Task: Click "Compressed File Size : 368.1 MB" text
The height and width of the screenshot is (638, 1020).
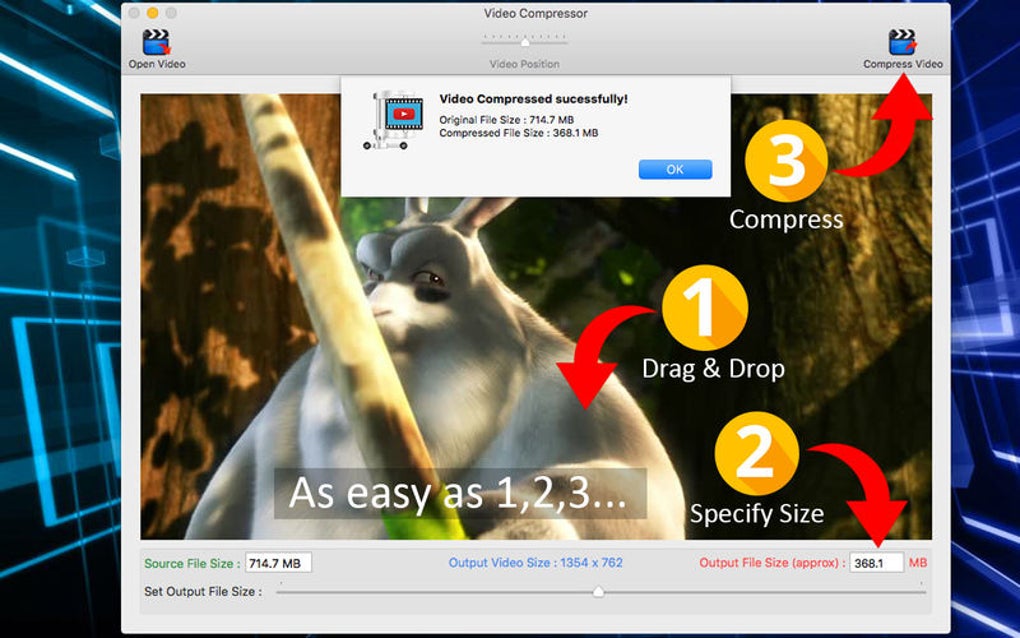Action: [518, 133]
